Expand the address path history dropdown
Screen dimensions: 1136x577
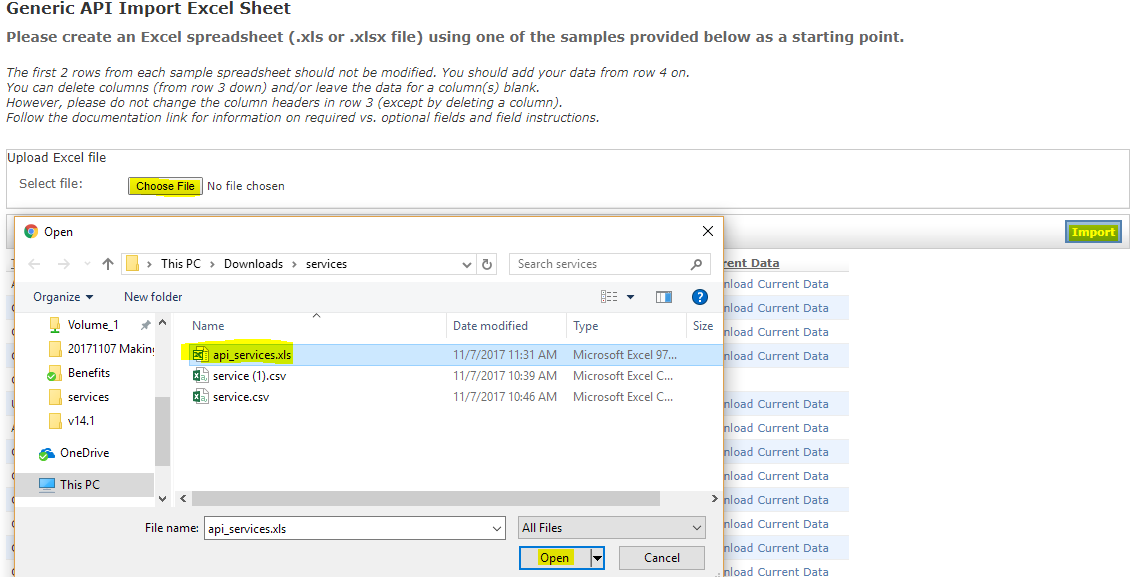pos(467,264)
